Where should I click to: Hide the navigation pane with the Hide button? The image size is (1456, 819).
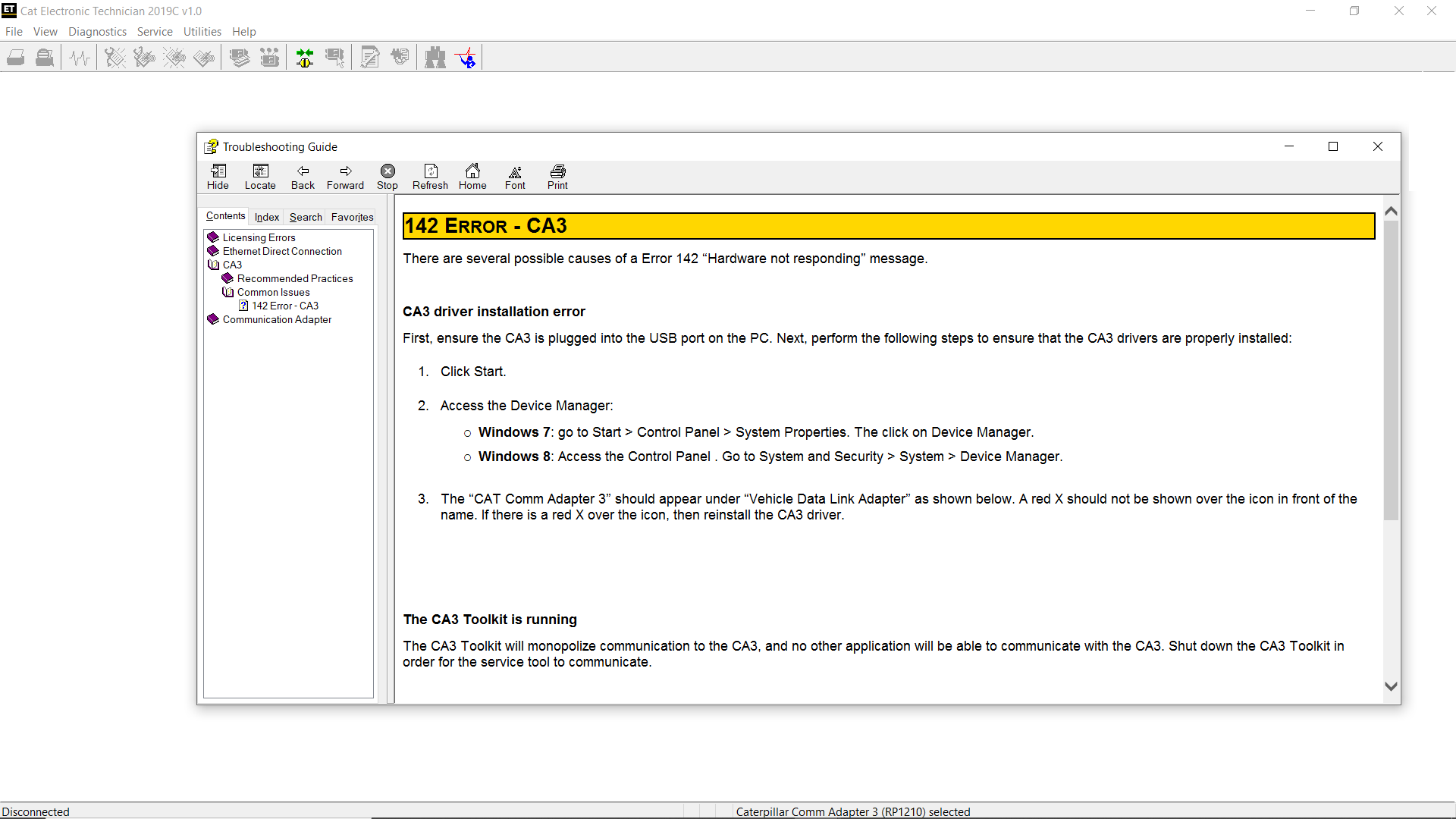pos(218,177)
